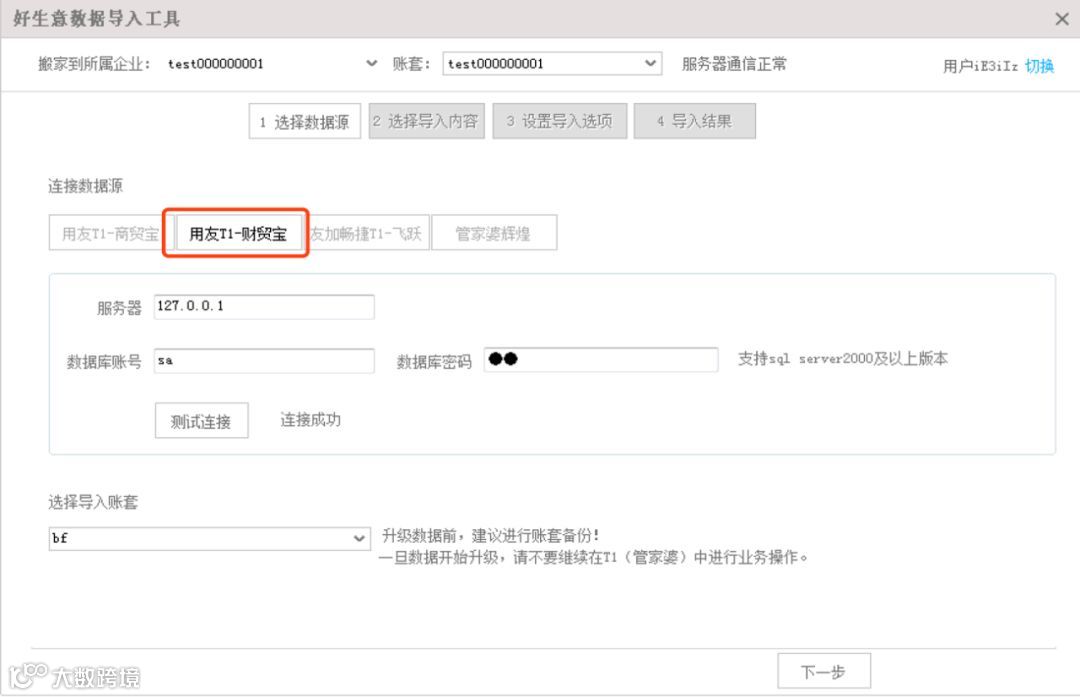Viewport: 1080px width, 697px height.
Task: Choose the 管家婆辉煌 data source
Action: [x=494, y=233]
